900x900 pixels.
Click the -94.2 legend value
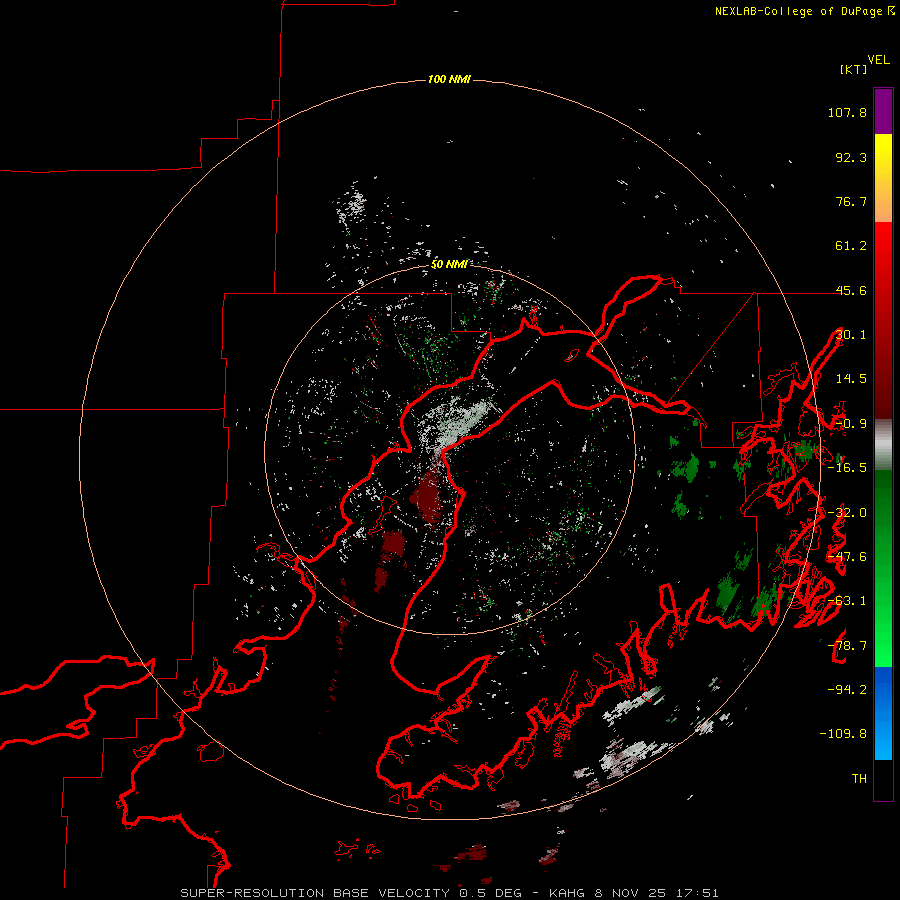(x=847, y=690)
